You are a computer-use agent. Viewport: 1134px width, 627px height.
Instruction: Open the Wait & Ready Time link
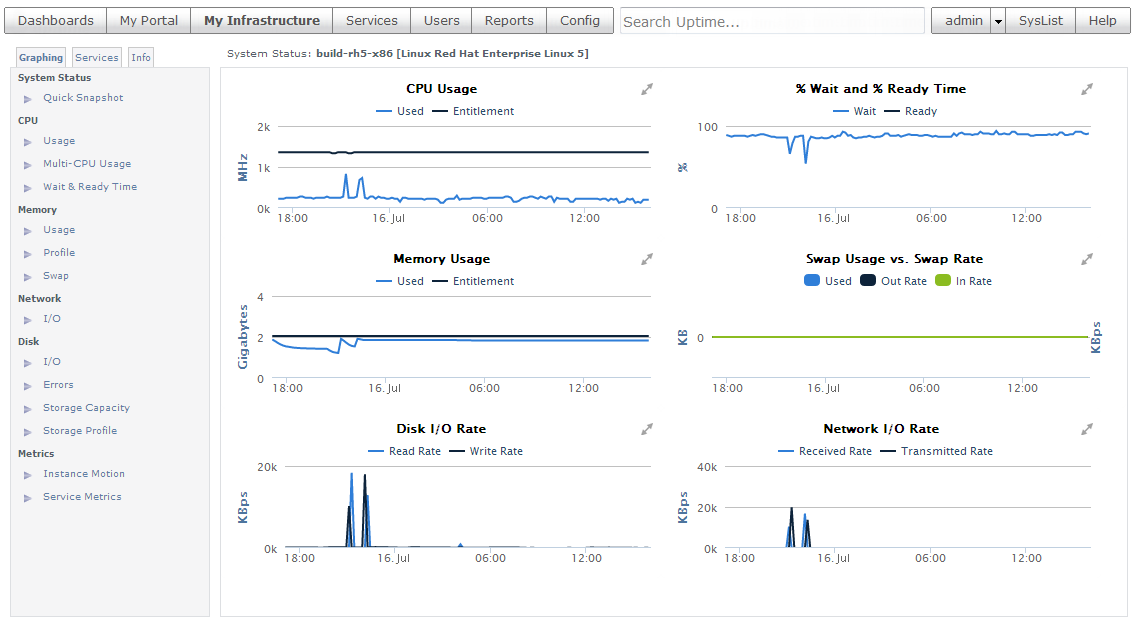90,187
